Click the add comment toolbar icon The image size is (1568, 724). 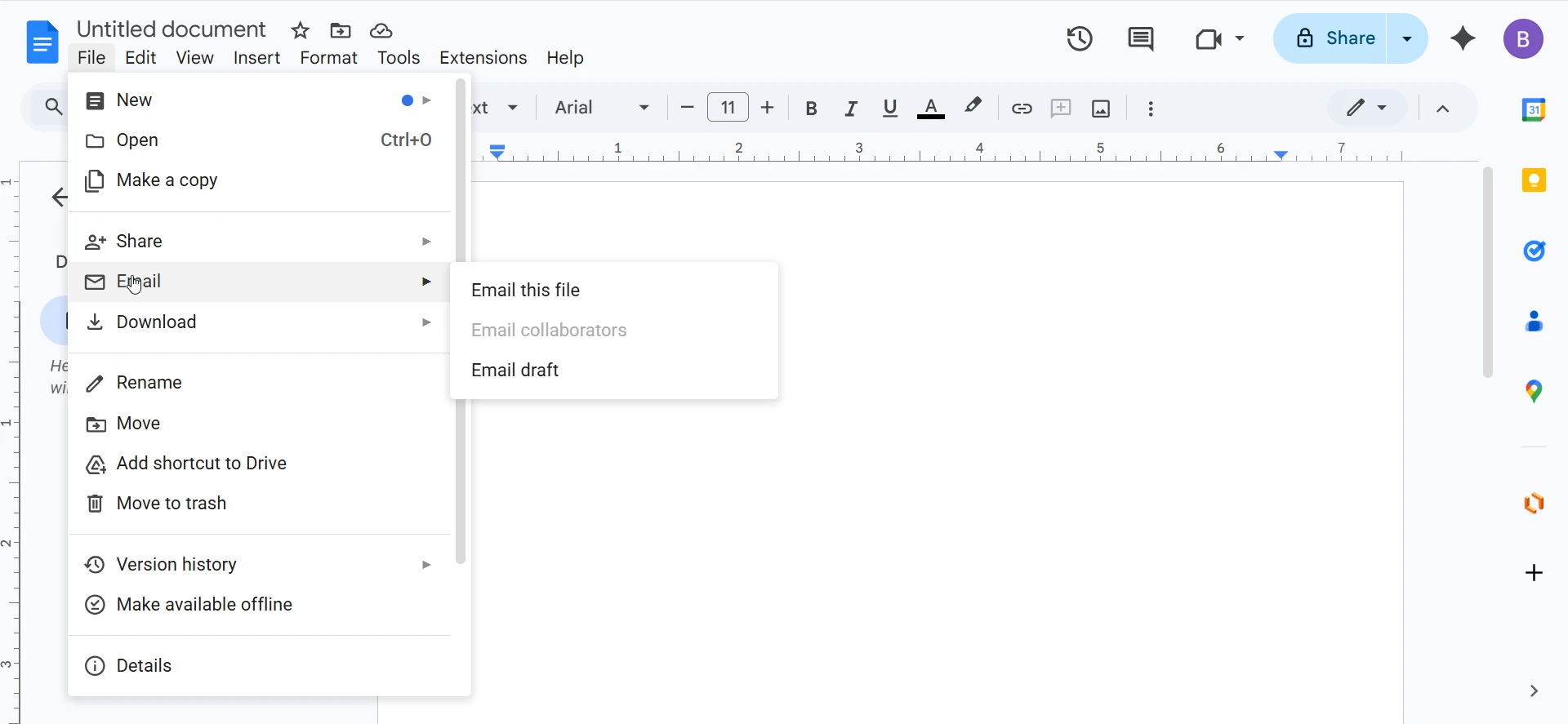(1061, 108)
